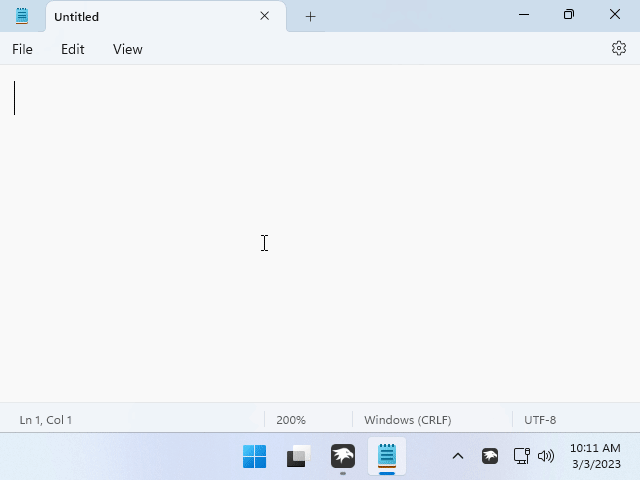Click inside the empty text editing area

320,240
